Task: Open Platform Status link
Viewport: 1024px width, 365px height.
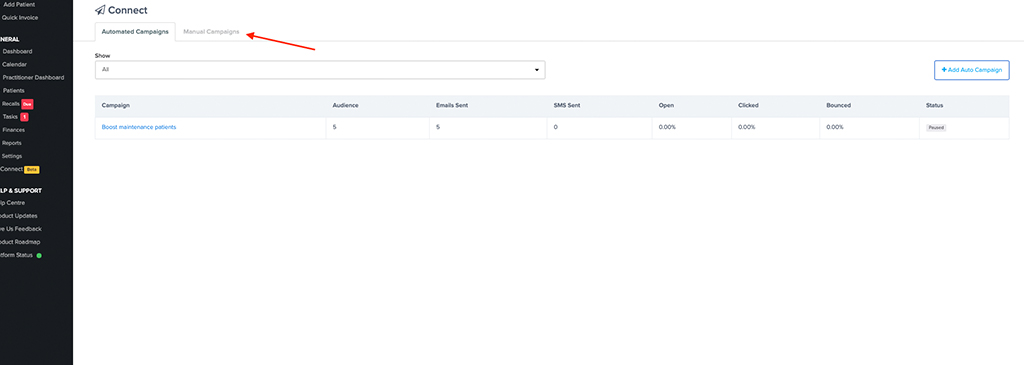Action: coord(17,255)
